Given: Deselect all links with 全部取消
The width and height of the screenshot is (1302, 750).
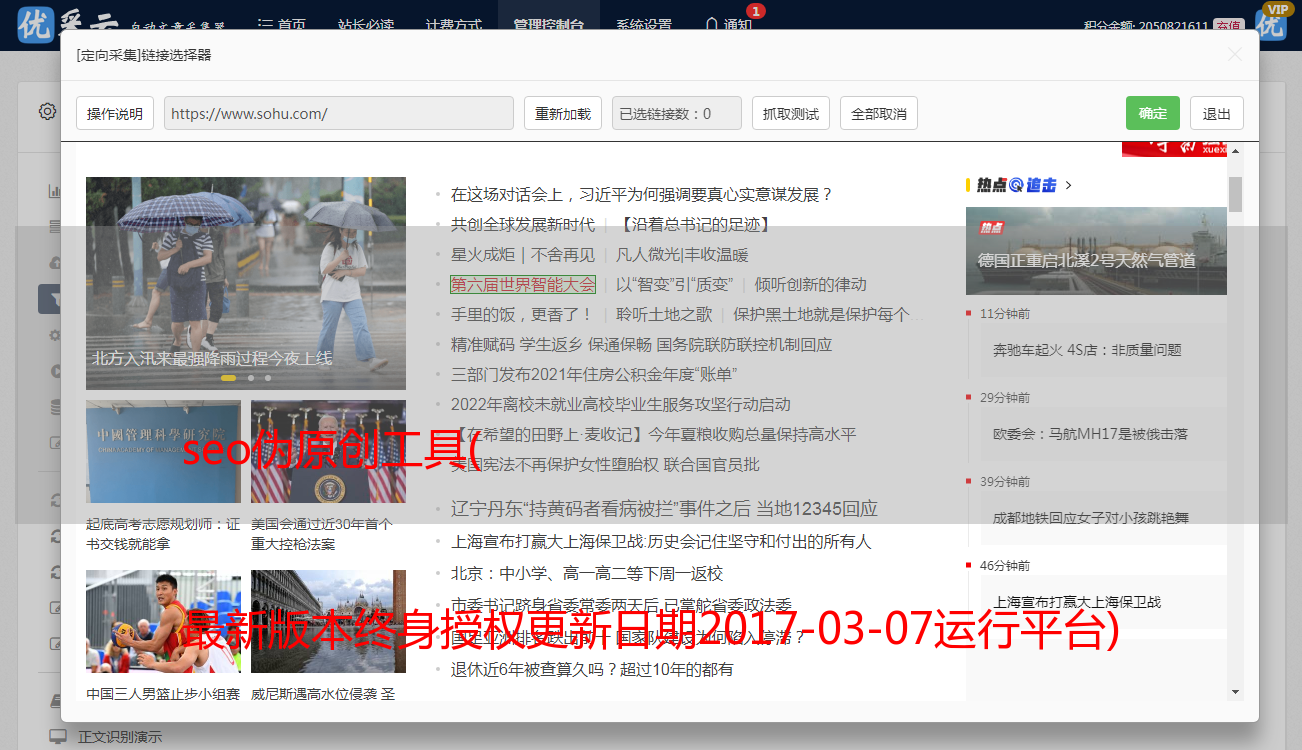Looking at the screenshot, I should click(x=878, y=113).
